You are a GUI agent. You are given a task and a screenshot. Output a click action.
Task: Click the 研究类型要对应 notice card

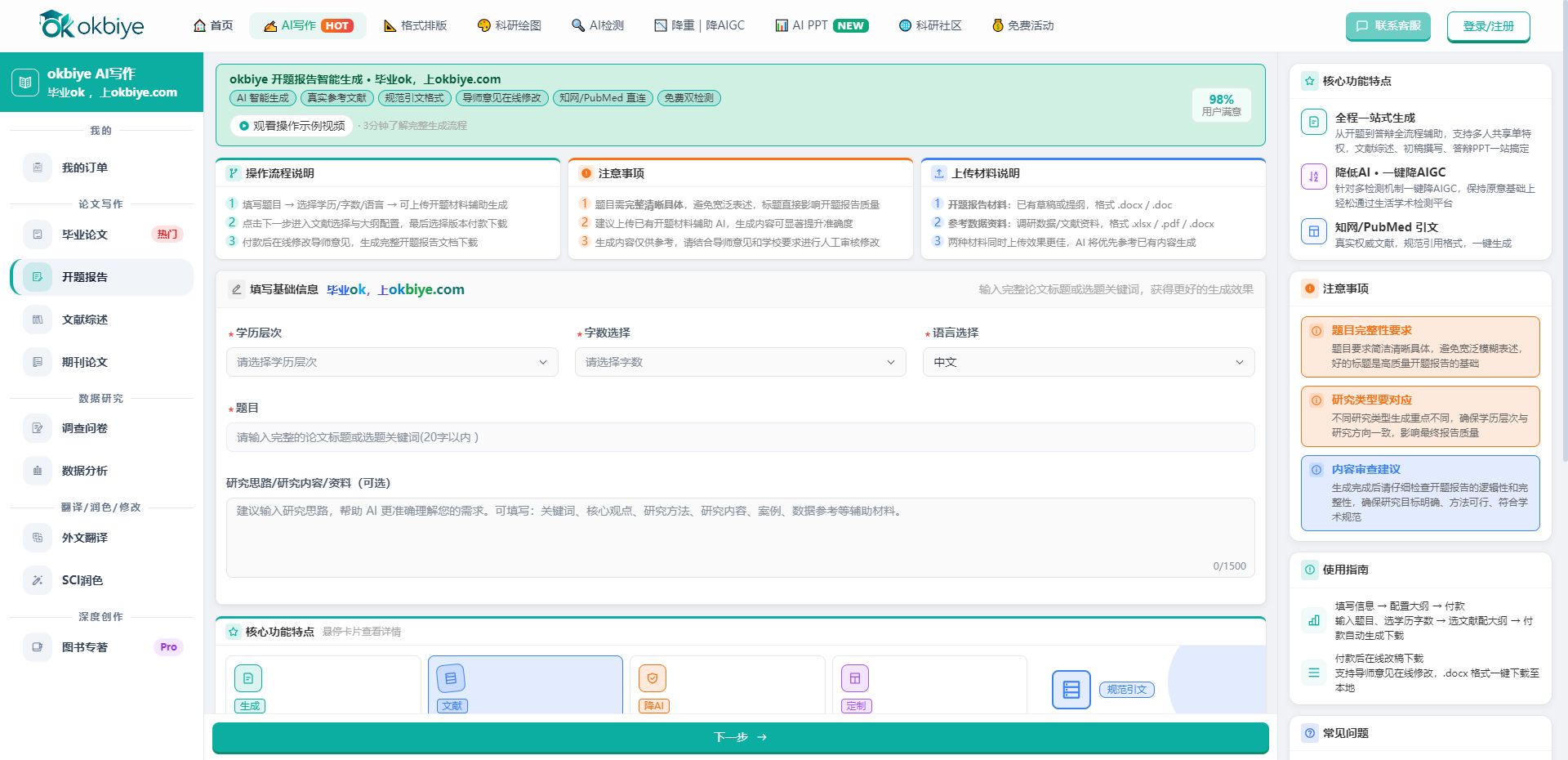(x=1420, y=416)
